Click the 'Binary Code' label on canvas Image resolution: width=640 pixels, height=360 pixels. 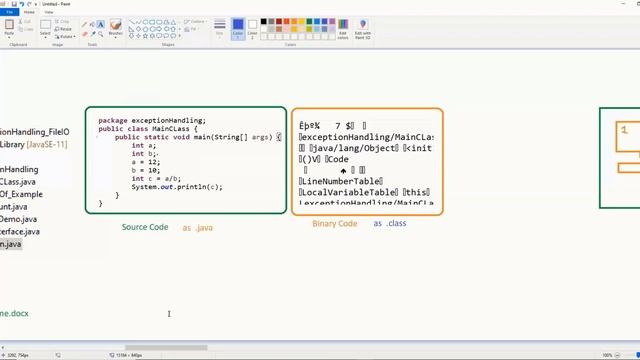335,223
